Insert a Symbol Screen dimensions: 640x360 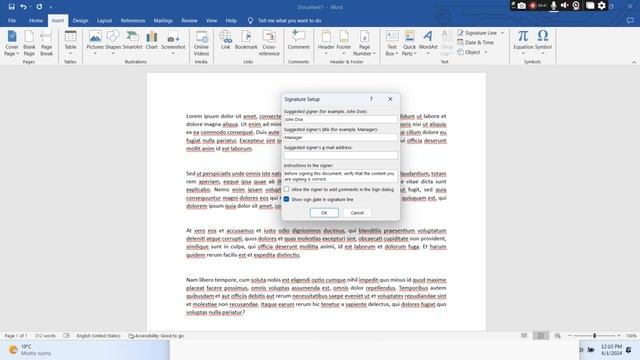[543, 43]
